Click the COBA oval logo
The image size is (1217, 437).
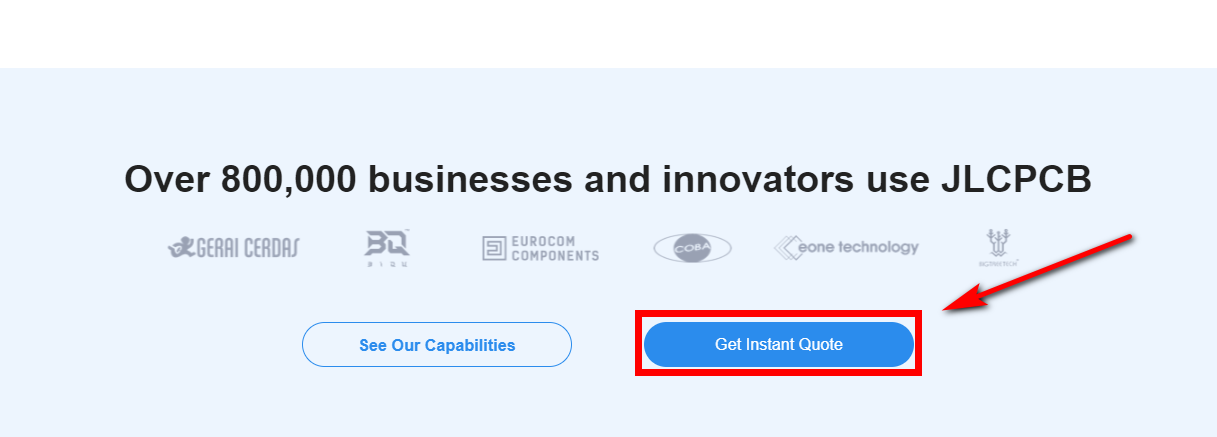692,248
